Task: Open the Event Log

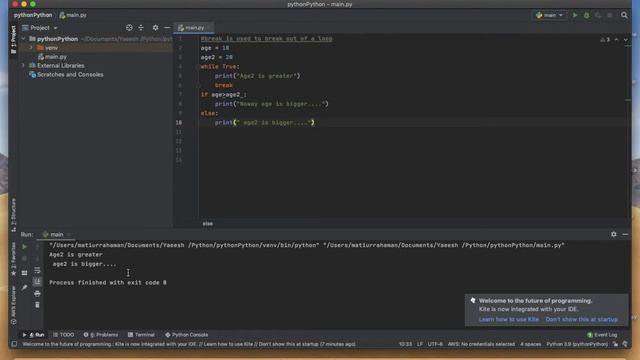Action: tap(602, 335)
